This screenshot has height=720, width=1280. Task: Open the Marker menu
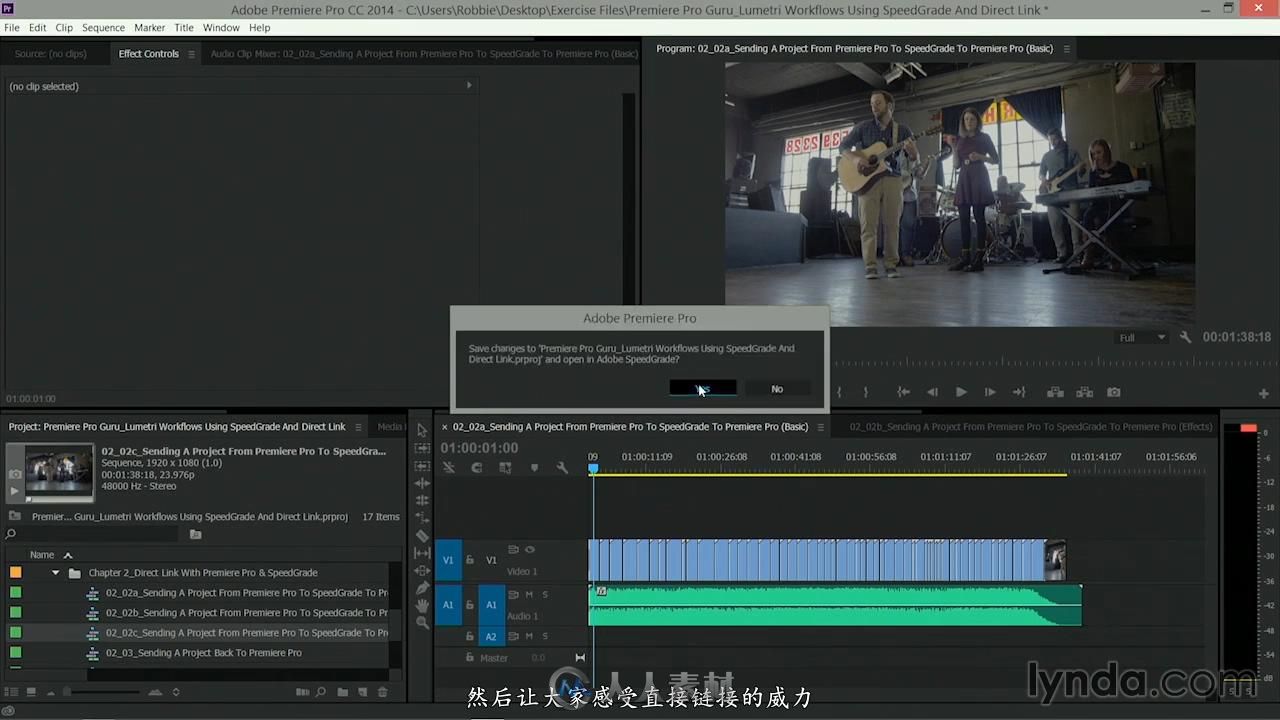[x=150, y=27]
